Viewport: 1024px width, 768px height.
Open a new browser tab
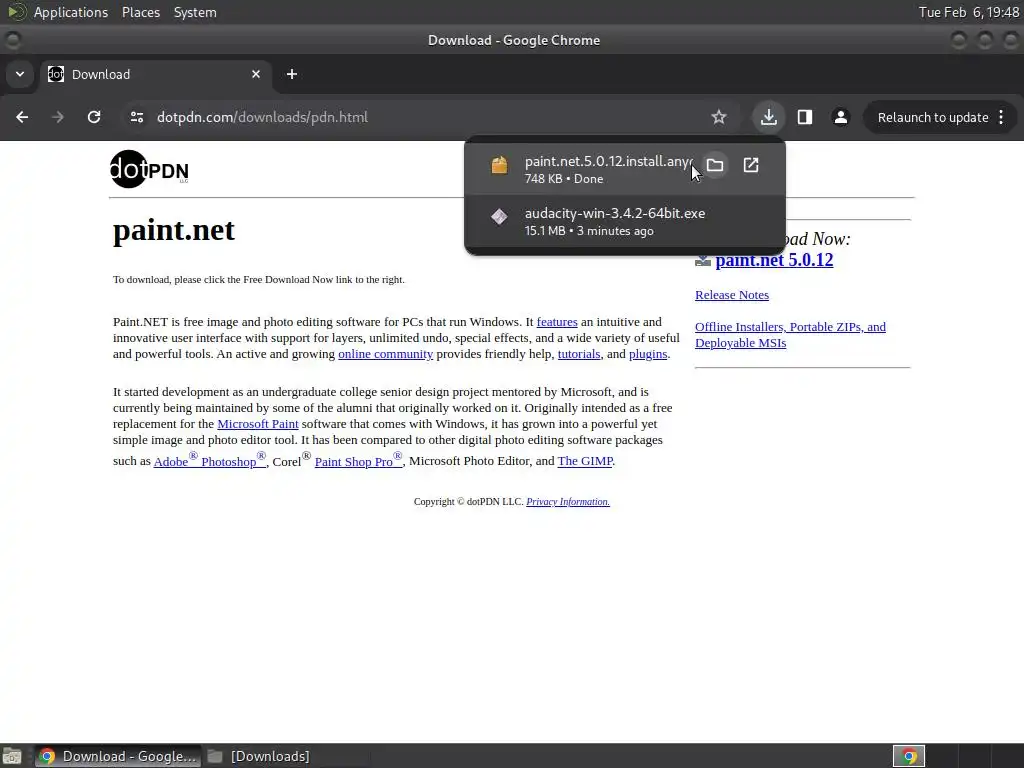coord(292,74)
